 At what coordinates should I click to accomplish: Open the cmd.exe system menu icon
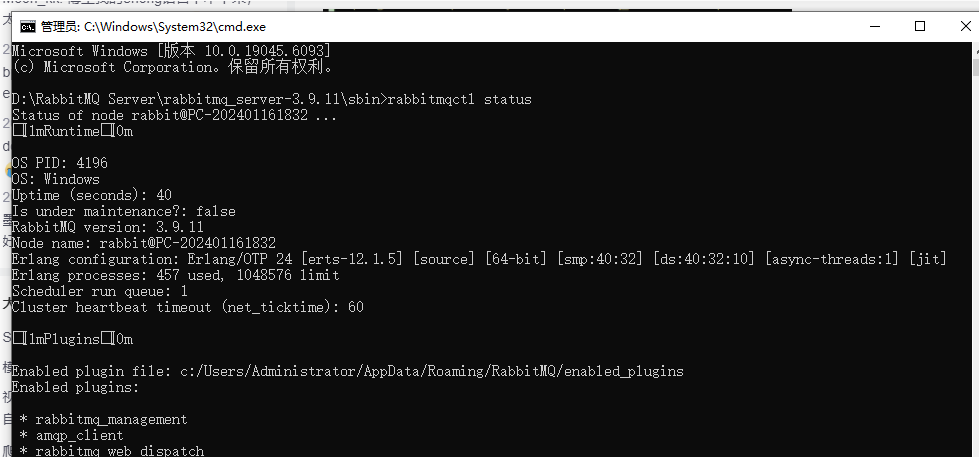(x=28, y=27)
